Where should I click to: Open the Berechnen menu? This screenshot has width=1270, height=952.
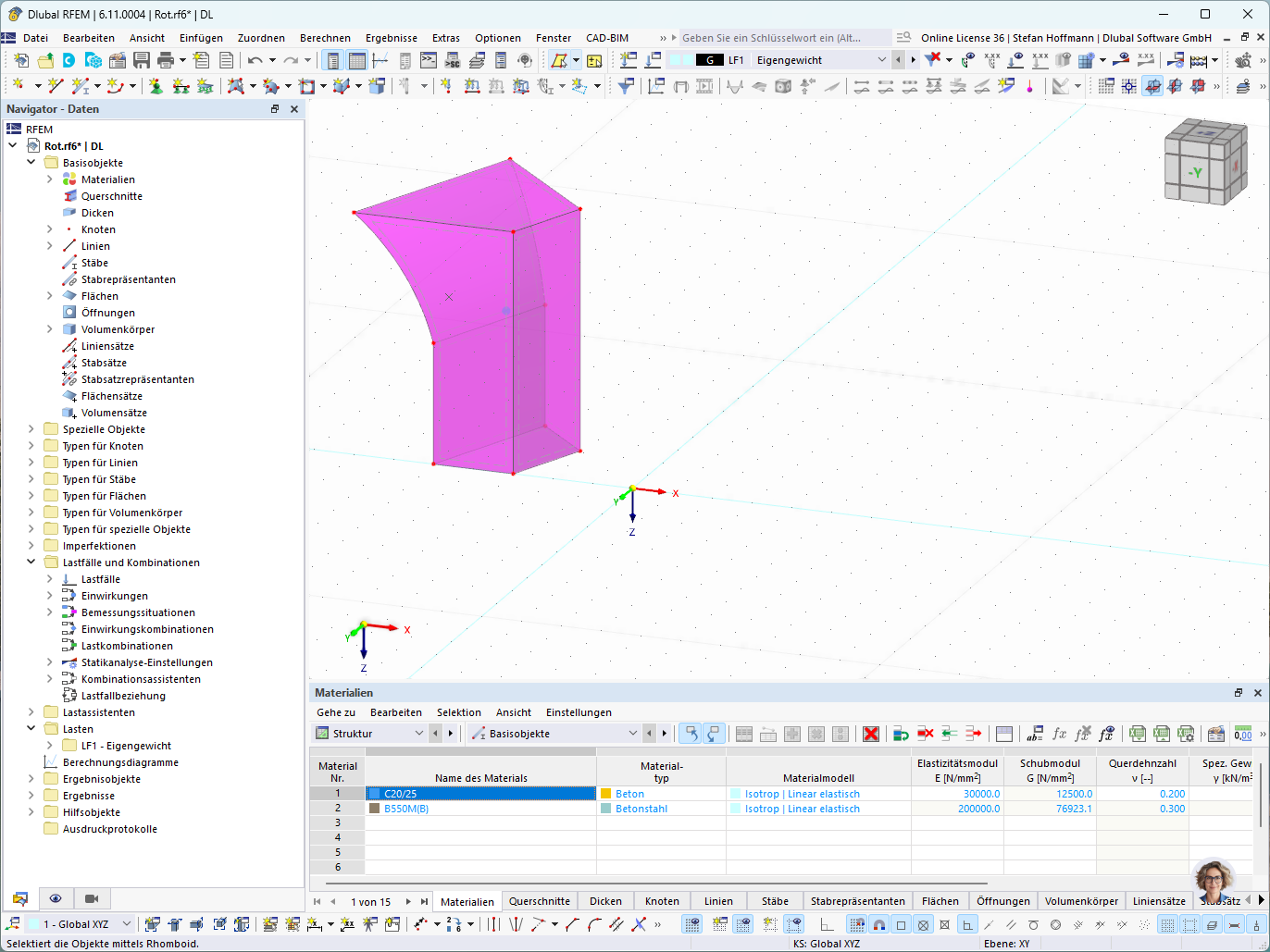[324, 38]
